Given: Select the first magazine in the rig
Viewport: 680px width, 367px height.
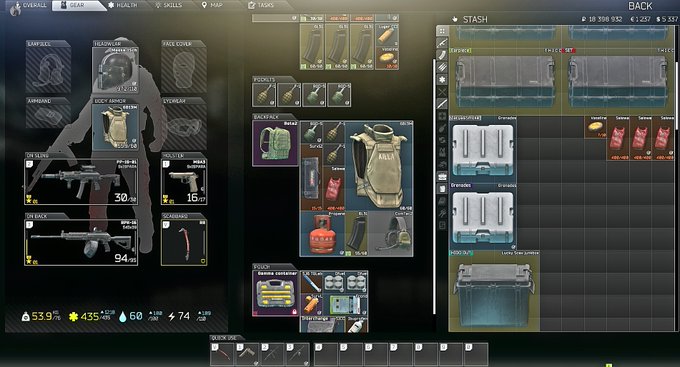Looking at the screenshot, I should (312, 47).
